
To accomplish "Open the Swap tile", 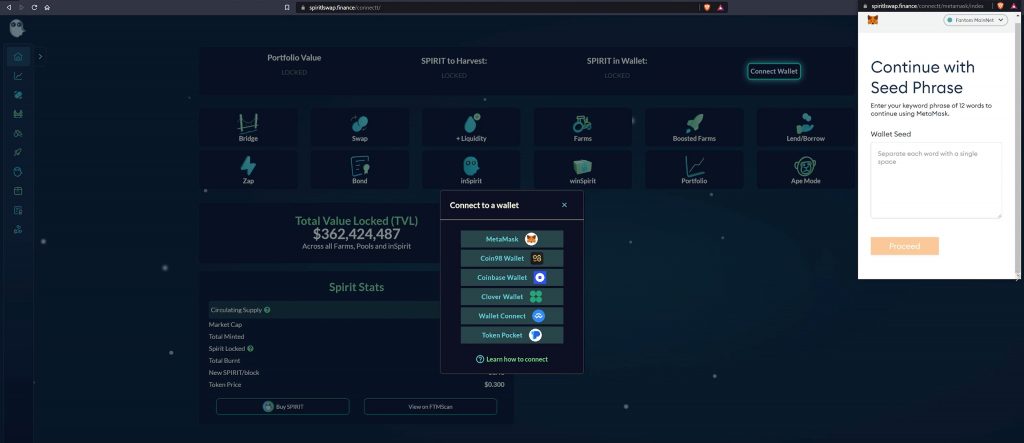I will point(360,127).
